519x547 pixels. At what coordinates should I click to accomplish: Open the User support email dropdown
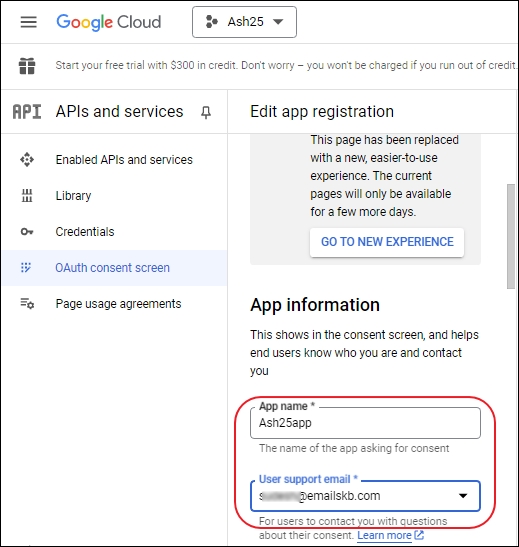coord(365,496)
